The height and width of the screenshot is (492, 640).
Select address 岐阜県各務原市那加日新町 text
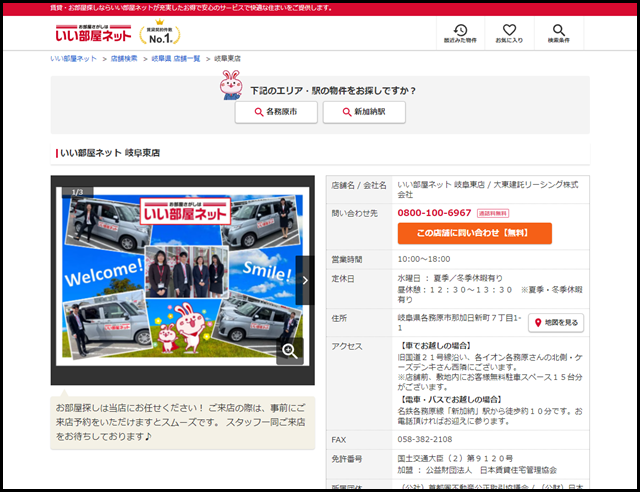460,322
